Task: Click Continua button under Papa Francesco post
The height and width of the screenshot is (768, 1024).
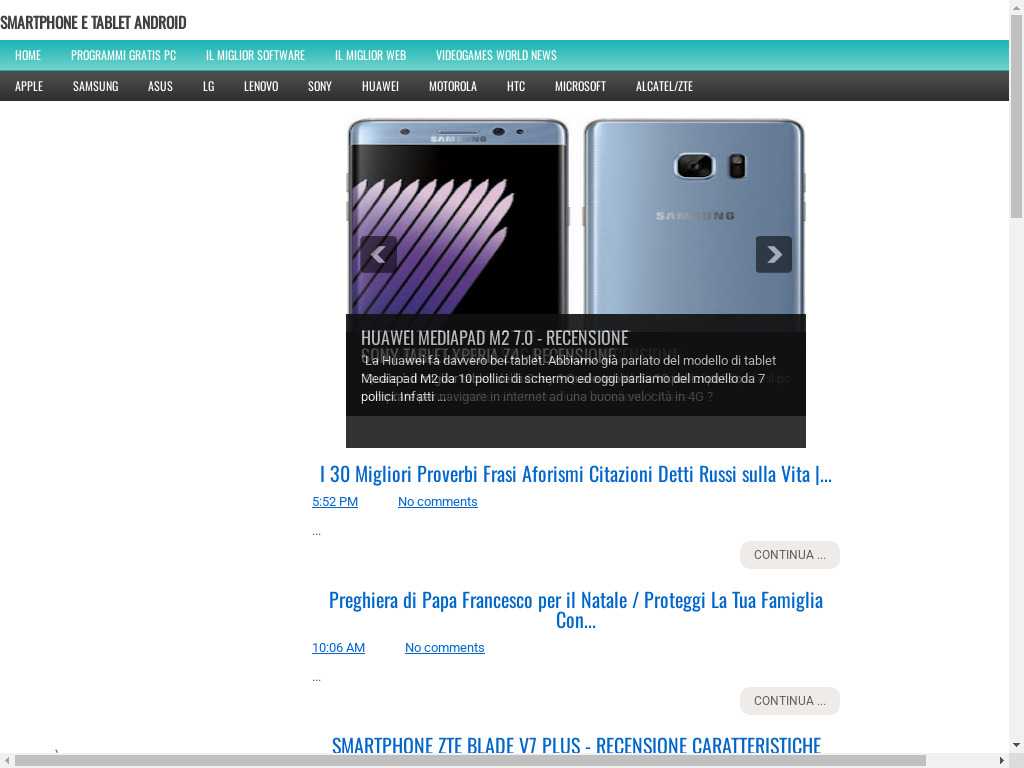Action: [x=789, y=701]
